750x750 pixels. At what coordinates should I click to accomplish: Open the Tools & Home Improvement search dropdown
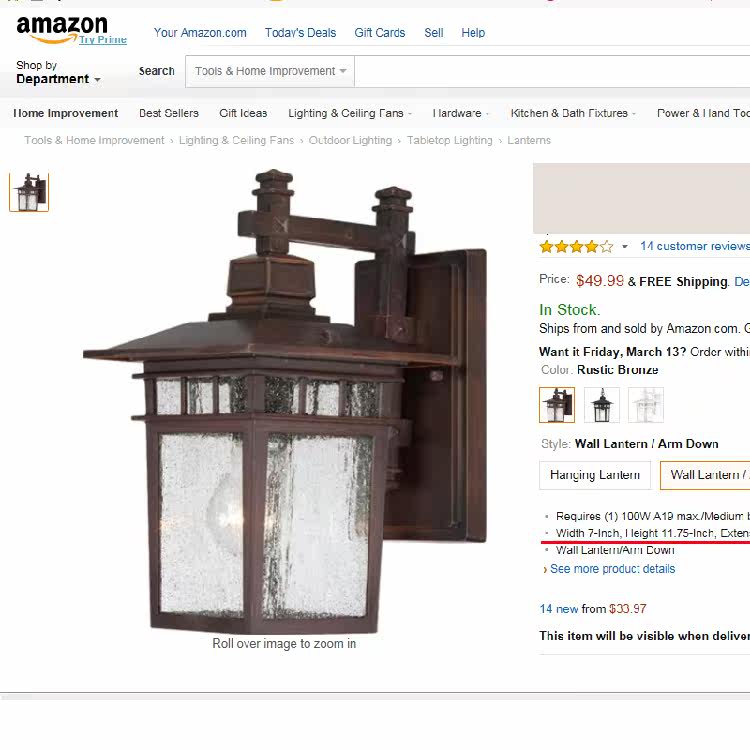point(270,71)
